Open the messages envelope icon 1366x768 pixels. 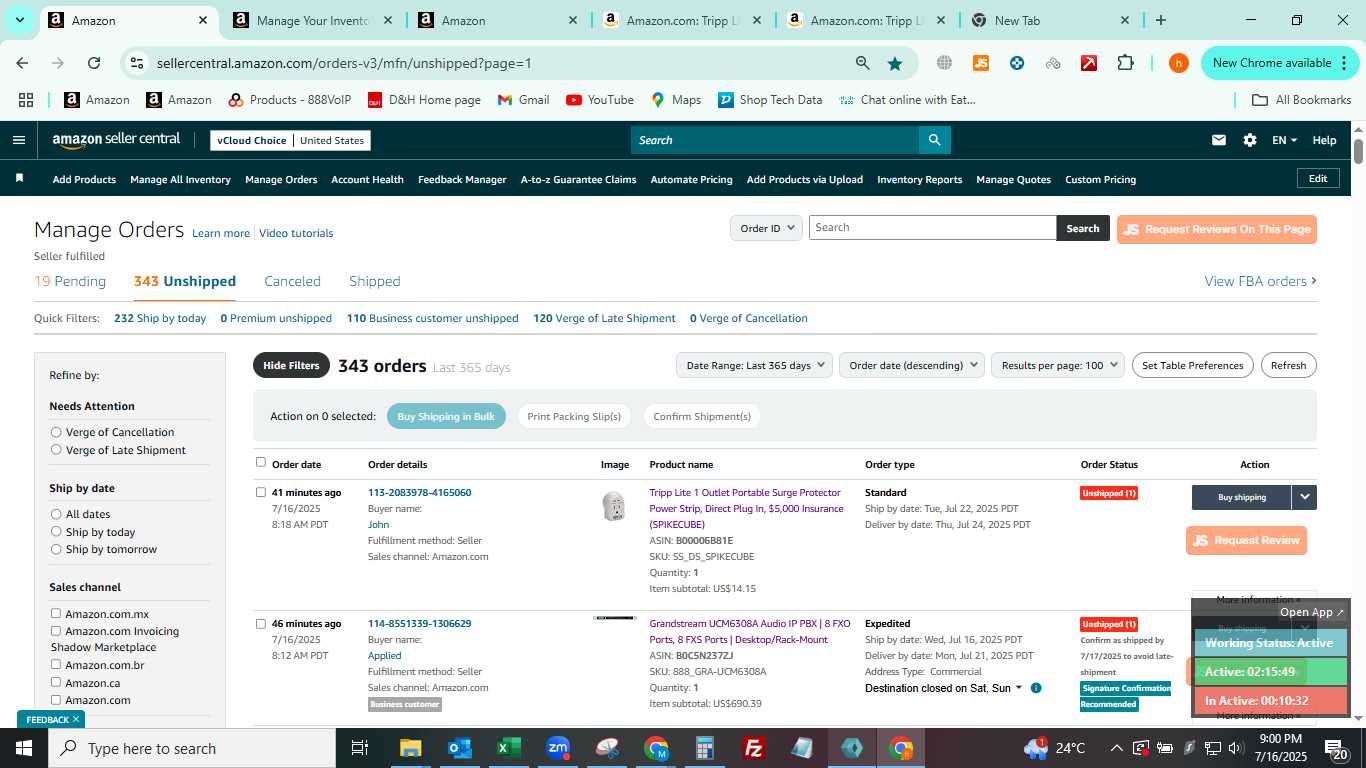coord(1219,140)
